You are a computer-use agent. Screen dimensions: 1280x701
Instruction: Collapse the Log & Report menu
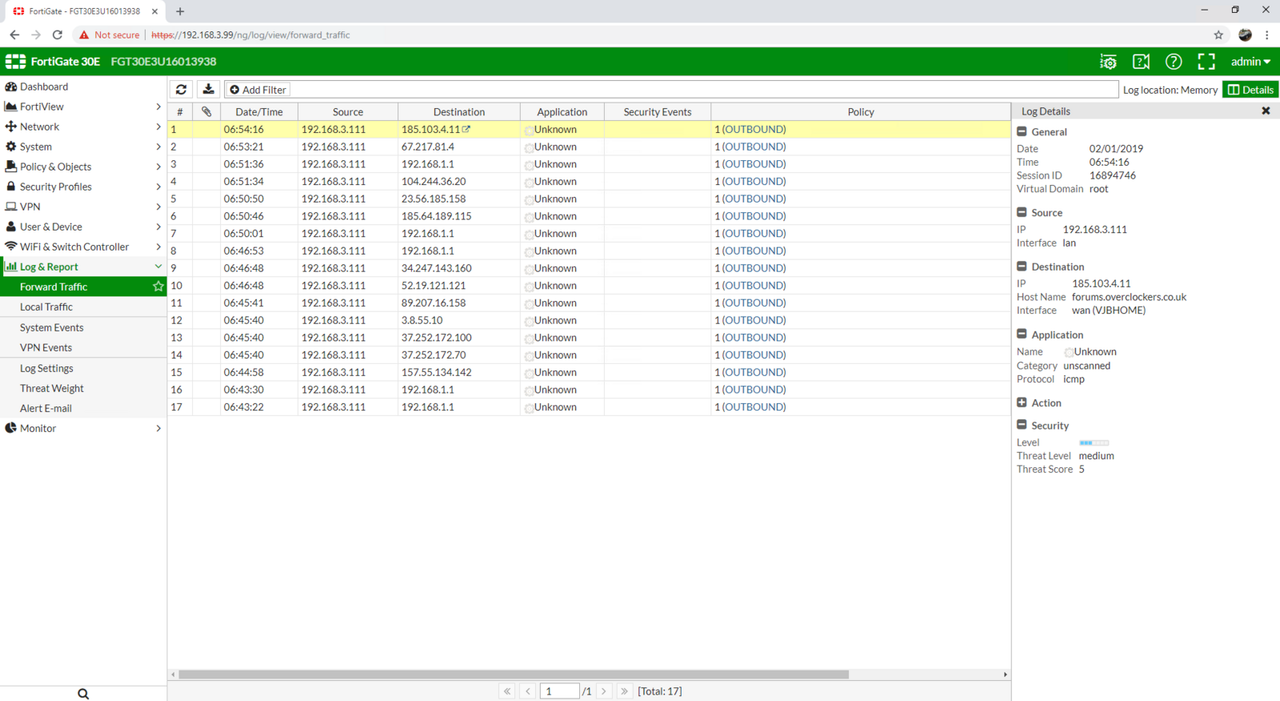coord(83,267)
